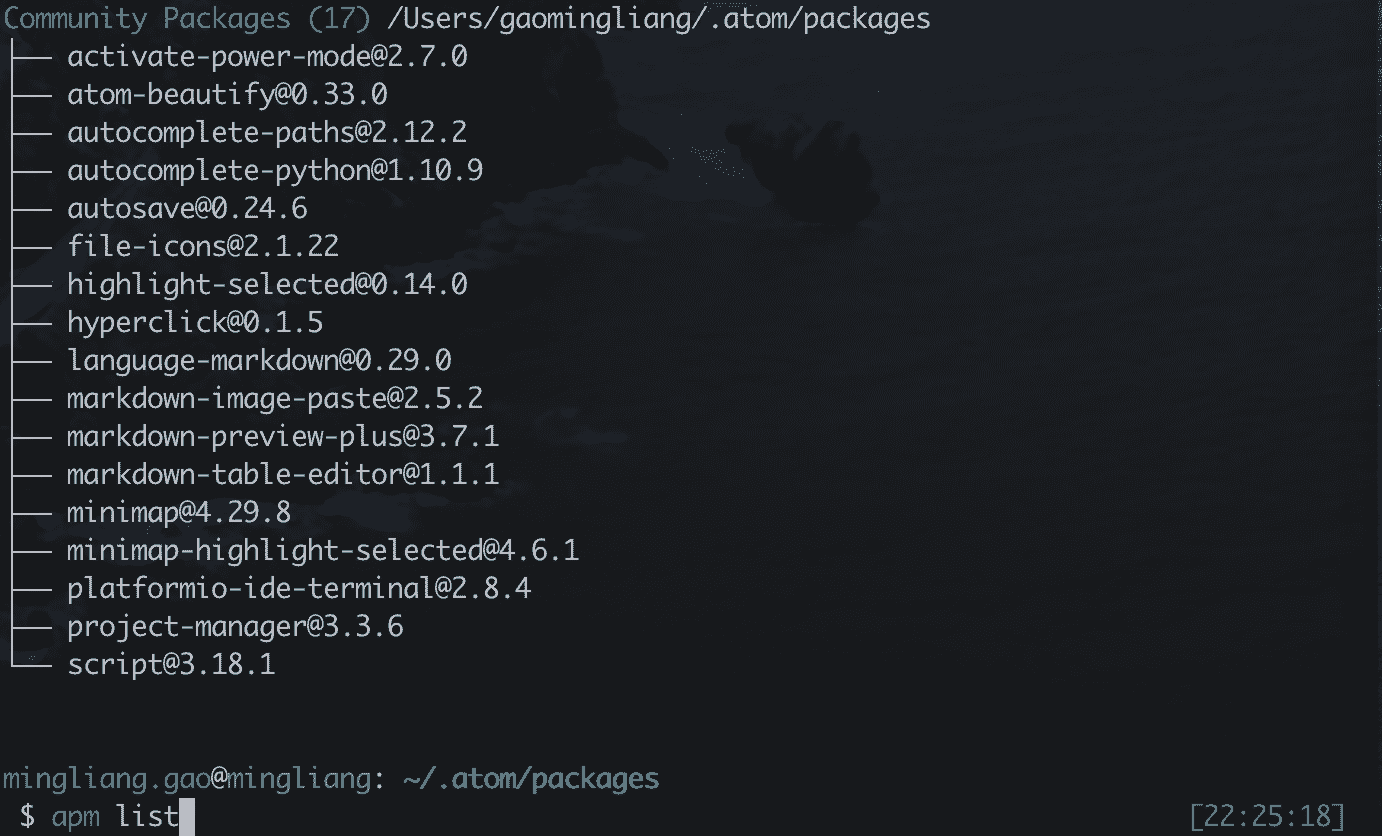Click the language-markdown@0.29.0 entry
This screenshot has width=1382, height=836.
tap(259, 360)
